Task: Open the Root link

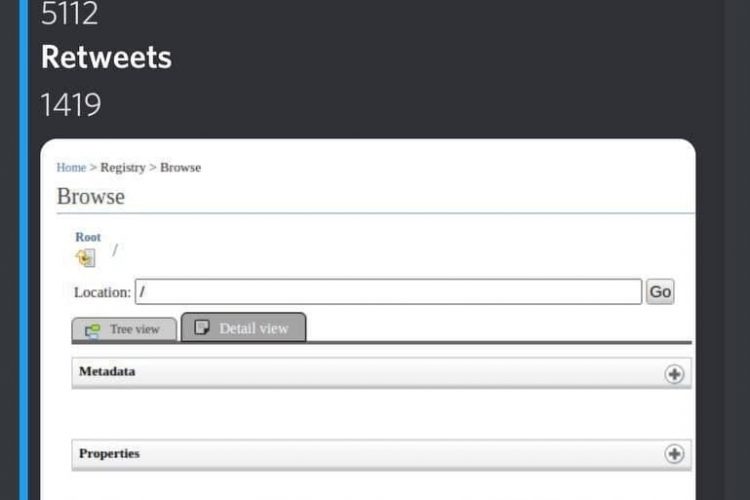Action: pos(88,237)
